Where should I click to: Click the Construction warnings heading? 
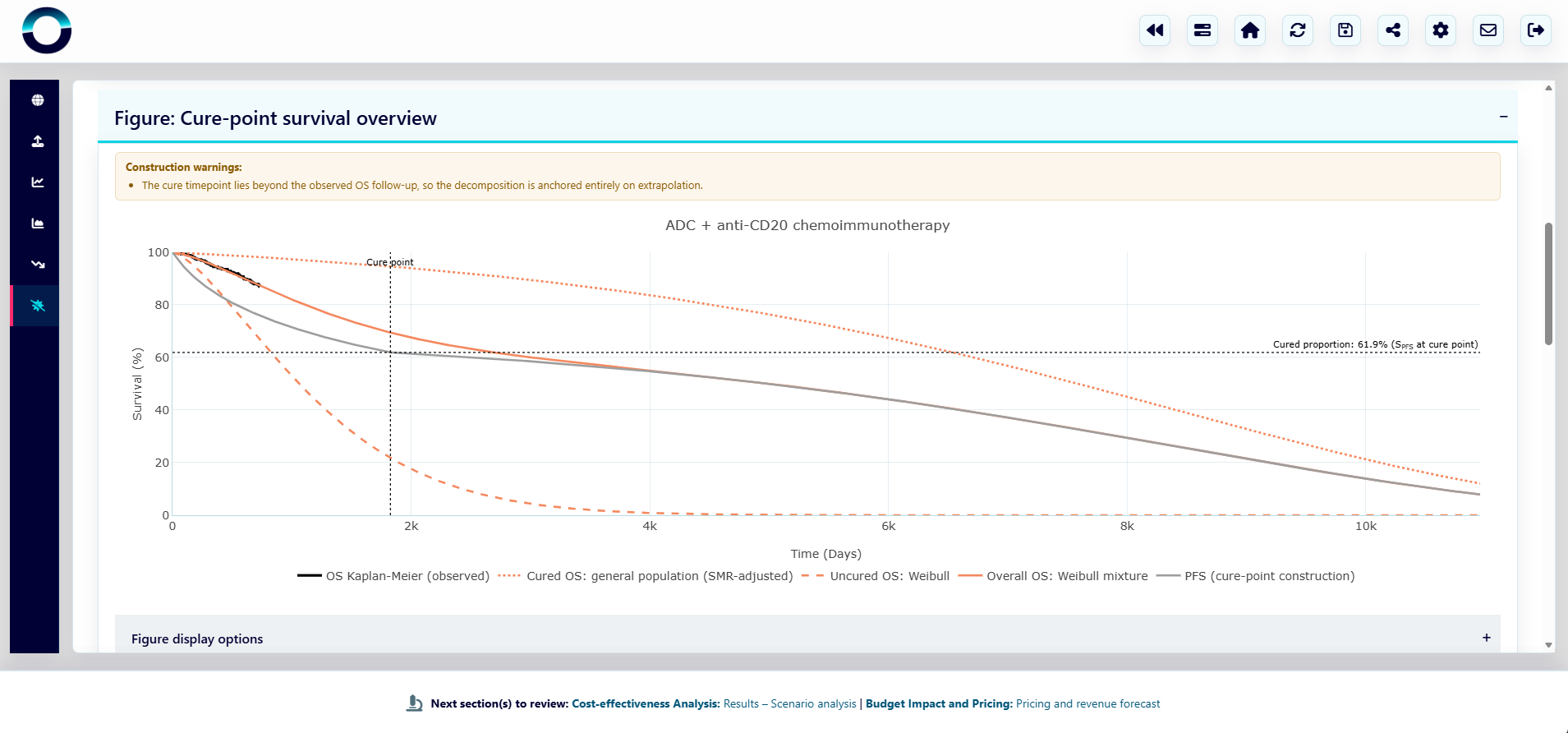click(x=184, y=167)
